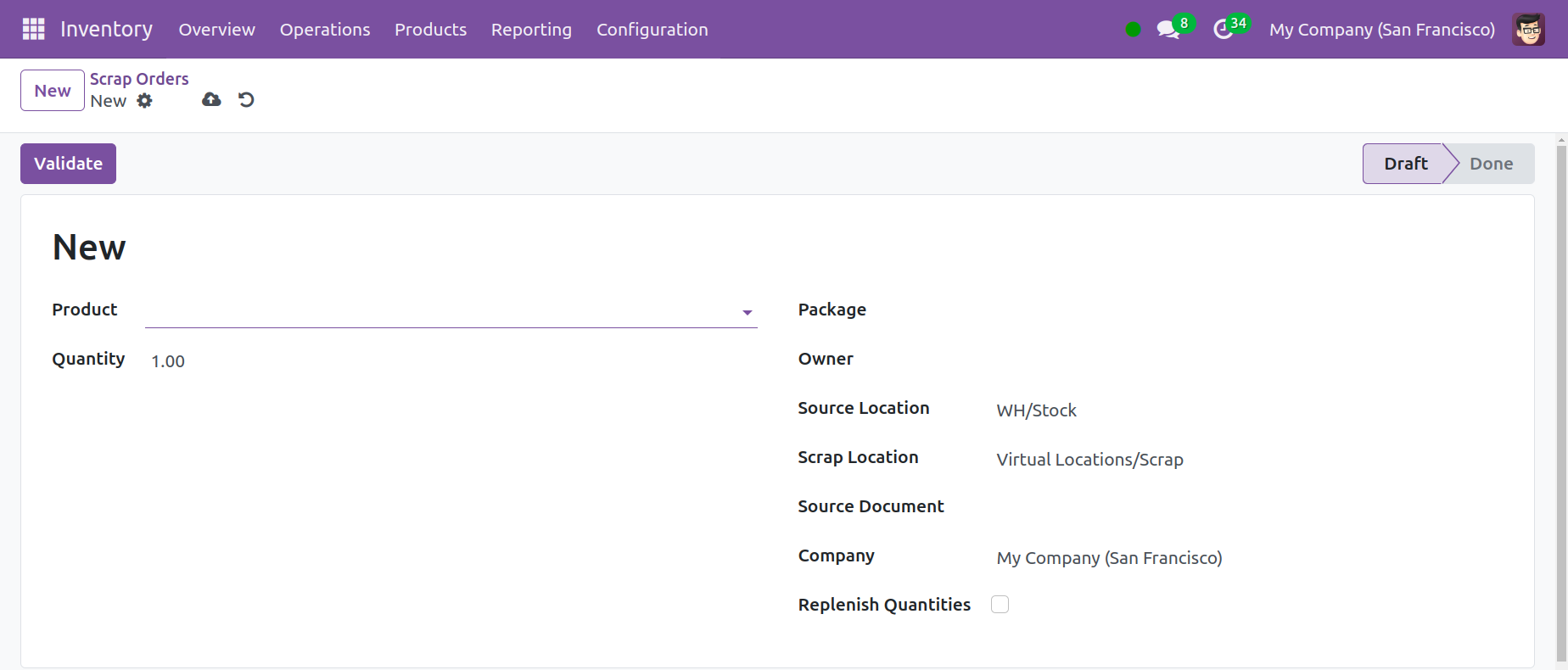Screen dimensions: 1568x670
Task: Enable the Replenish Quantities checkbox
Action: click(1000, 605)
